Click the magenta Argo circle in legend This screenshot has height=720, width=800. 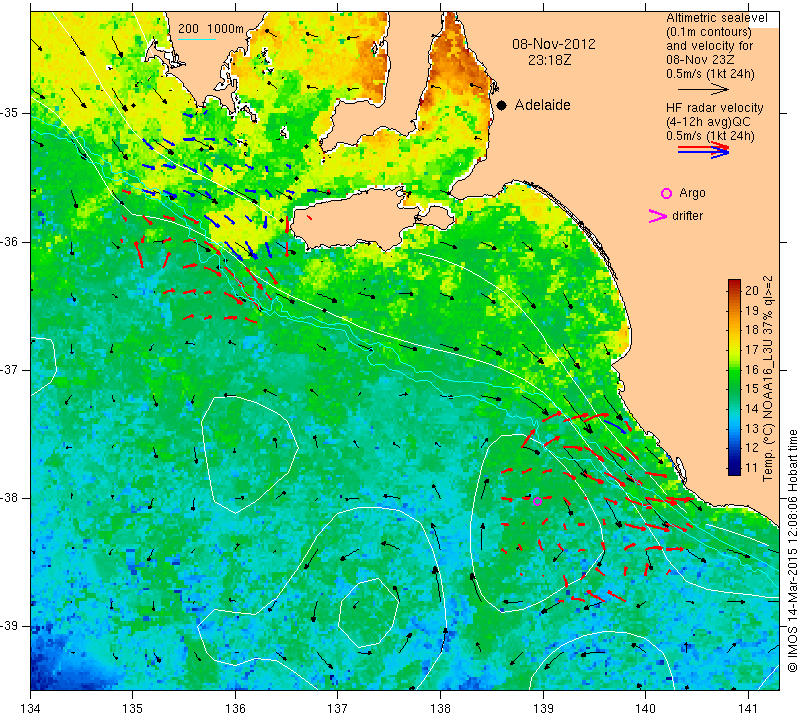pyautogui.click(x=666, y=193)
